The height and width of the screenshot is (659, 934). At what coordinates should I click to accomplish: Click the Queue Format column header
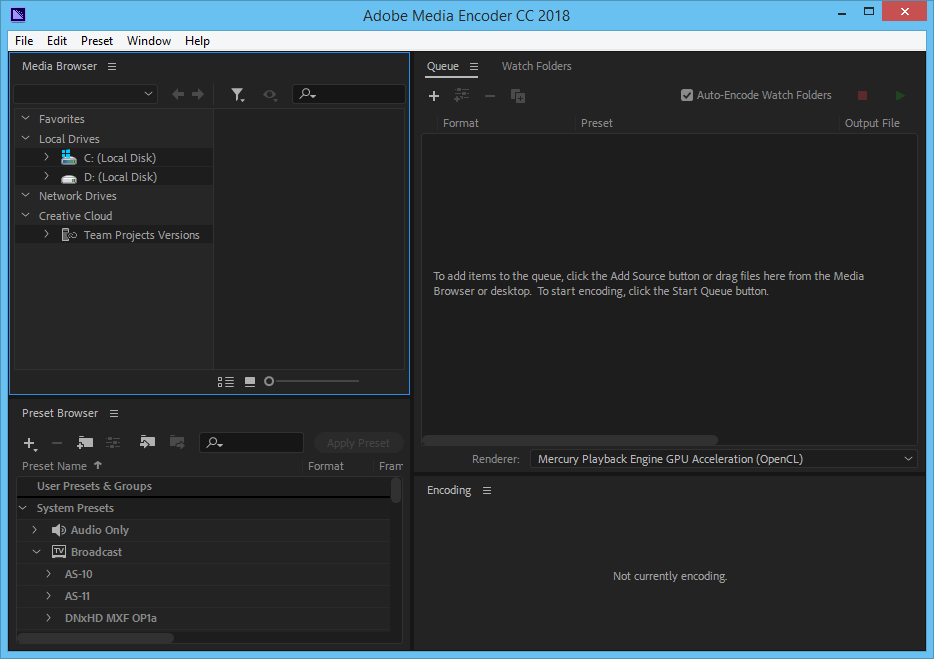pyautogui.click(x=460, y=123)
